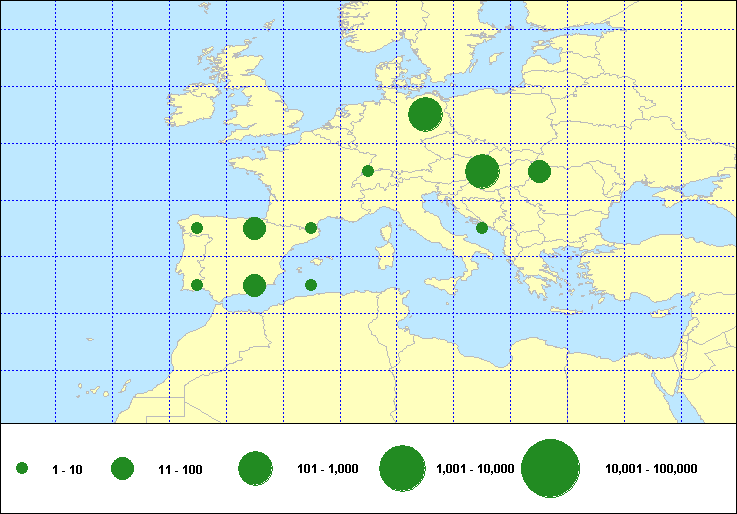Click the small dot in southern Portugal
The width and height of the screenshot is (737, 514).
pyautogui.click(x=197, y=285)
